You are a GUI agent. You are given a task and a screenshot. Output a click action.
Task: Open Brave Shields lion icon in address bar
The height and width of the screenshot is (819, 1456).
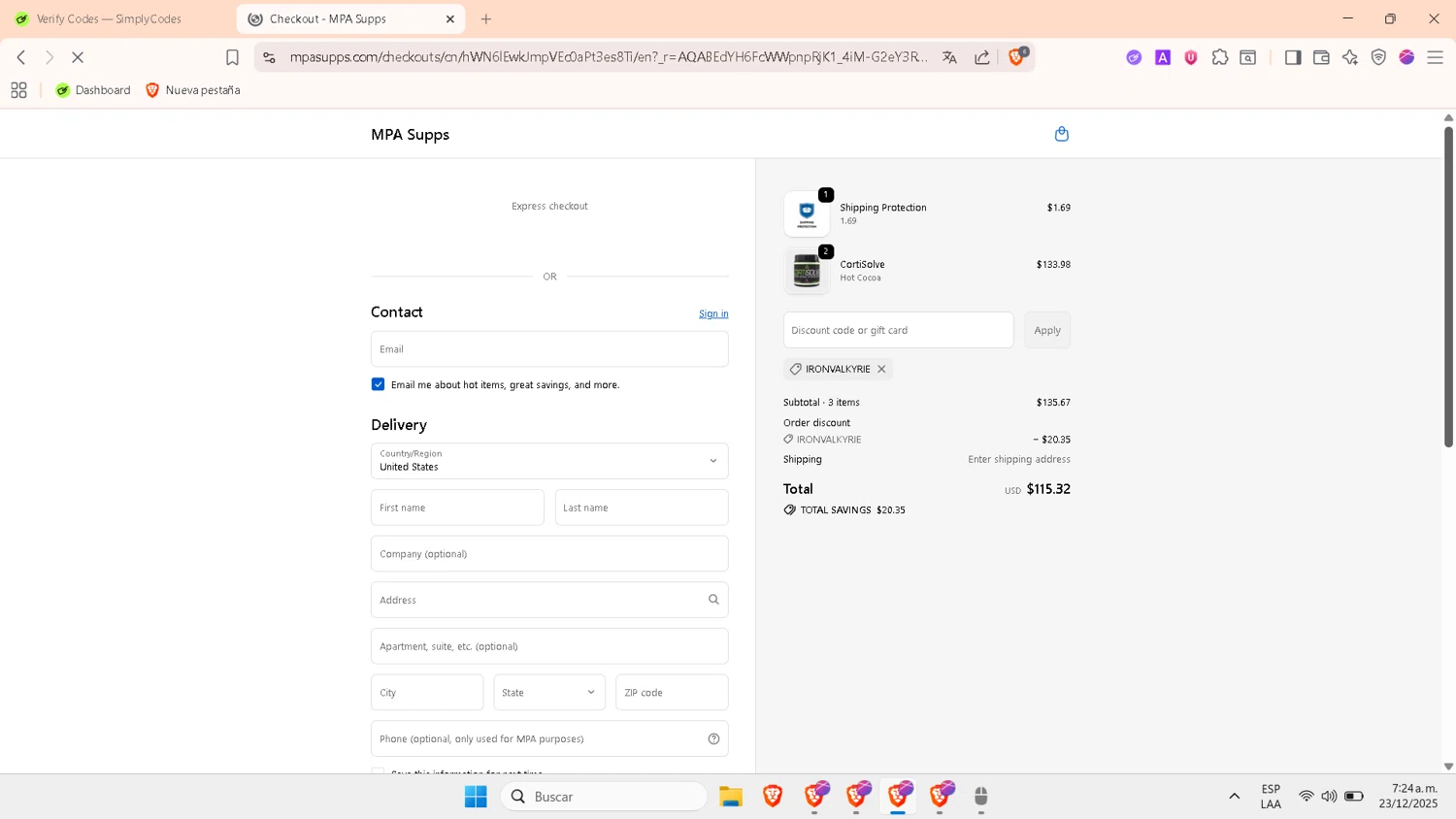tap(1016, 57)
